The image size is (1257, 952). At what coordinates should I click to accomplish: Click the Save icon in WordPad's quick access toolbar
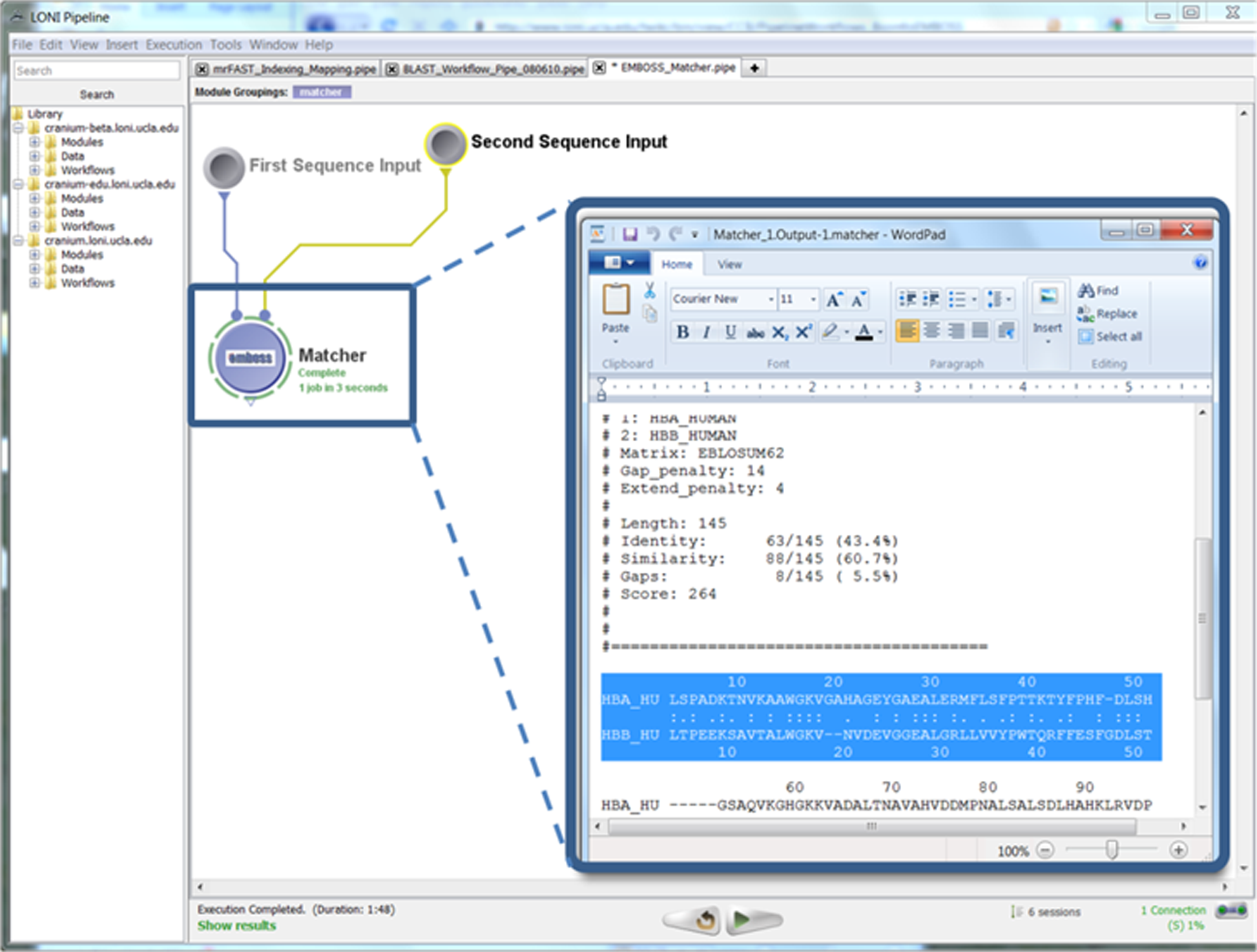point(630,234)
